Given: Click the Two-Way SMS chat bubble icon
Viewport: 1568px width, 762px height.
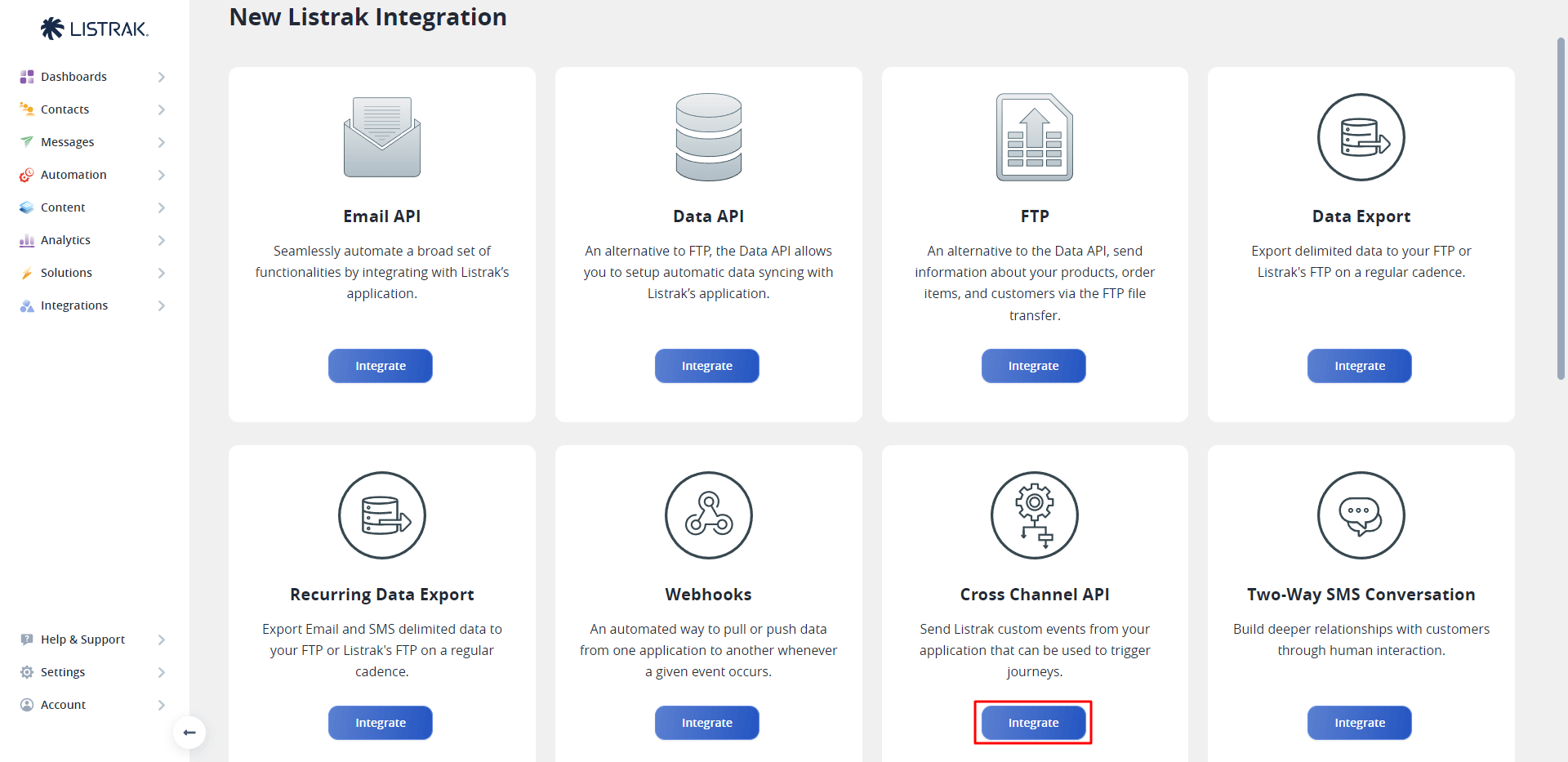Looking at the screenshot, I should (x=1361, y=515).
